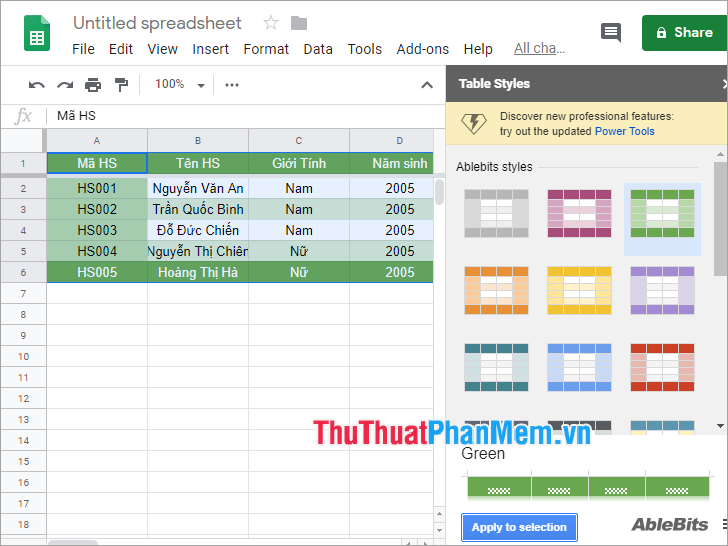Click the formula bar input
The image size is (728, 546).
pos(246,116)
